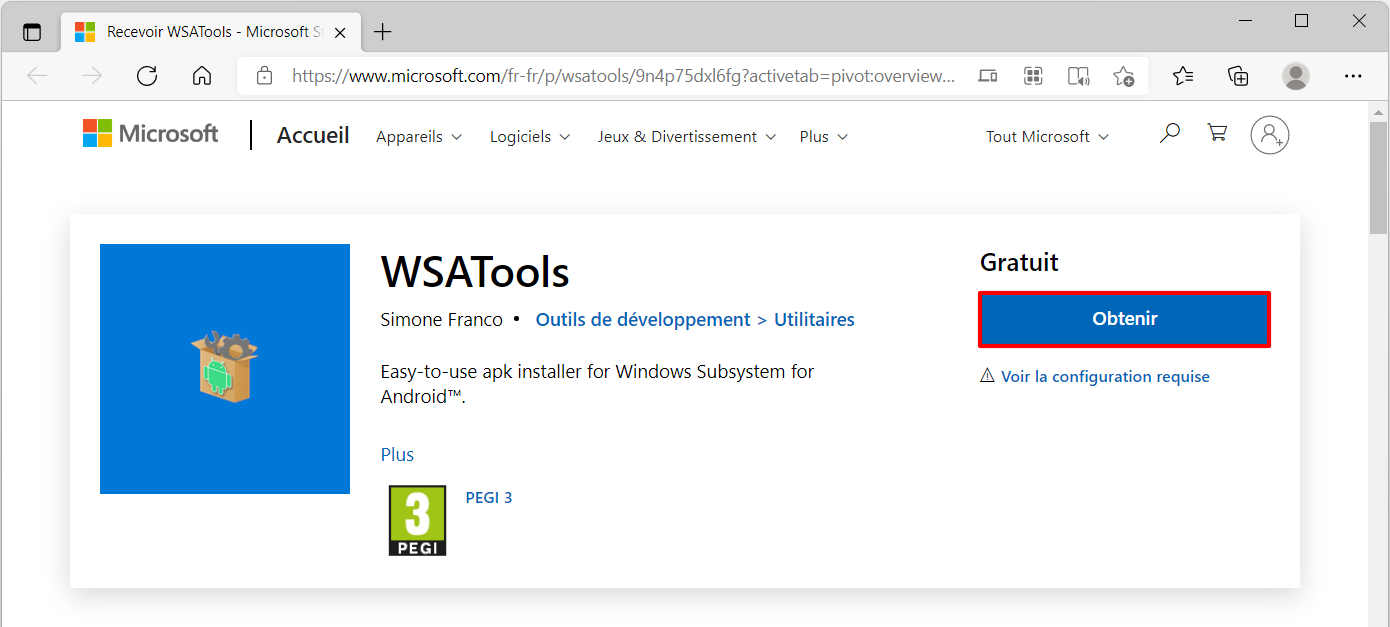Expand the Appareils menu

419,137
